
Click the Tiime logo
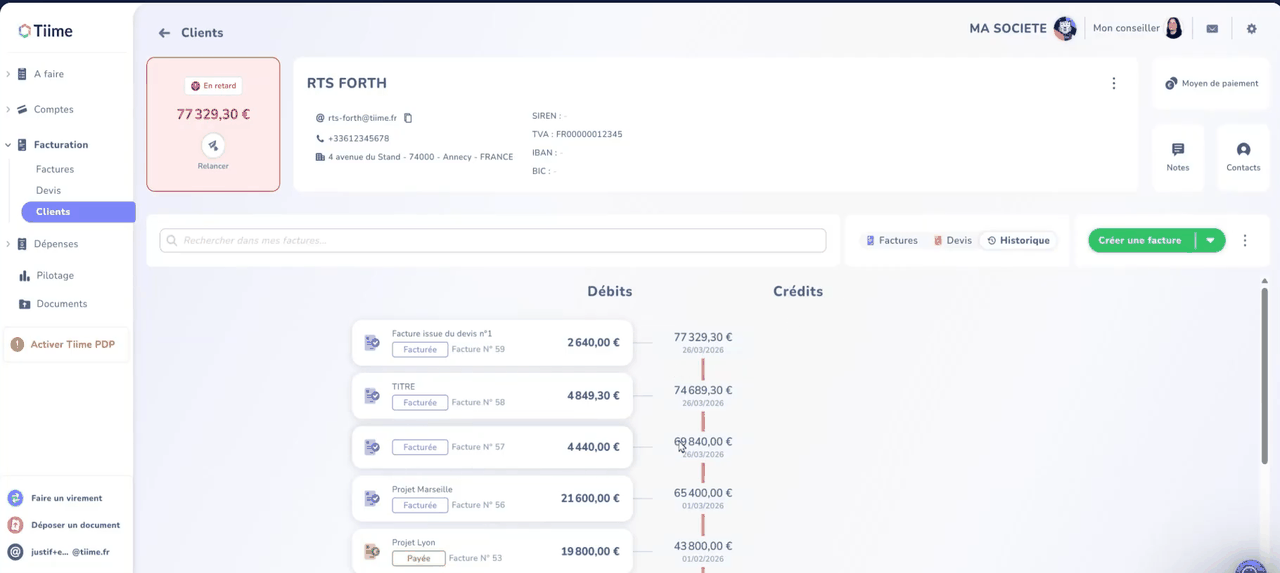click(45, 31)
